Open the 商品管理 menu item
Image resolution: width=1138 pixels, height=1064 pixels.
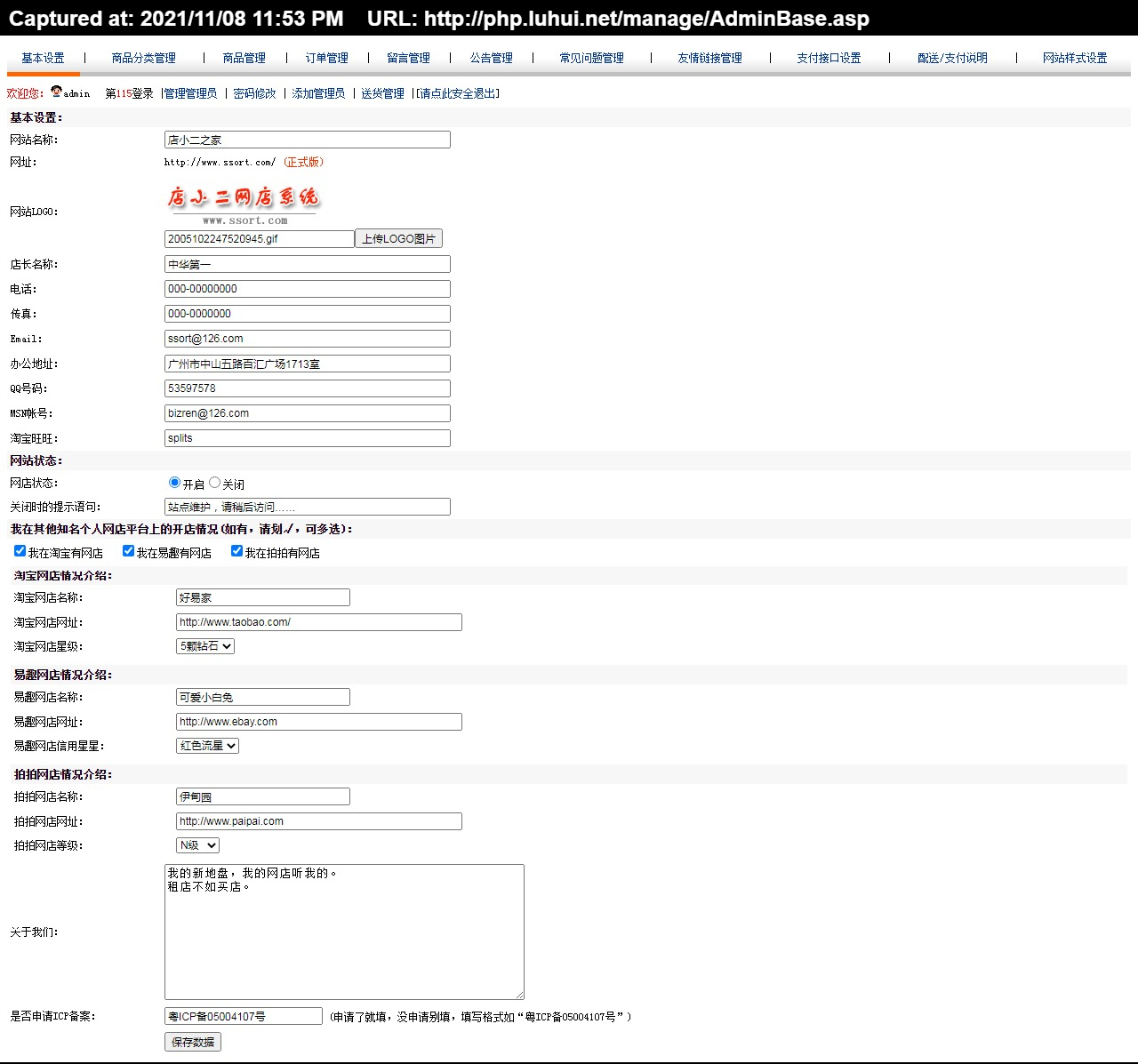click(x=244, y=58)
